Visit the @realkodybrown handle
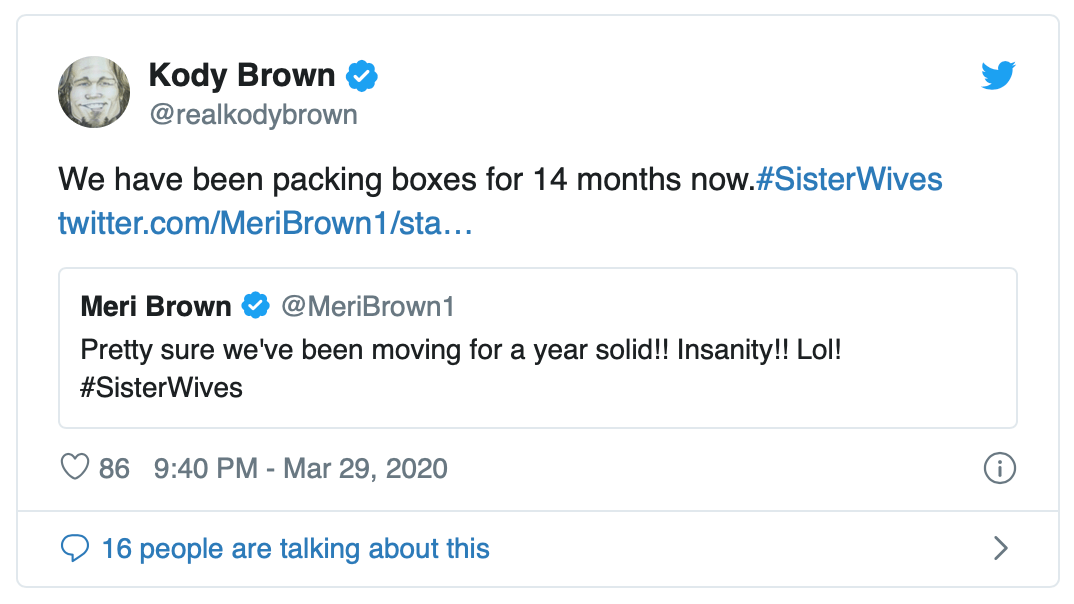Screen dimensions: 1074x604 [253, 115]
